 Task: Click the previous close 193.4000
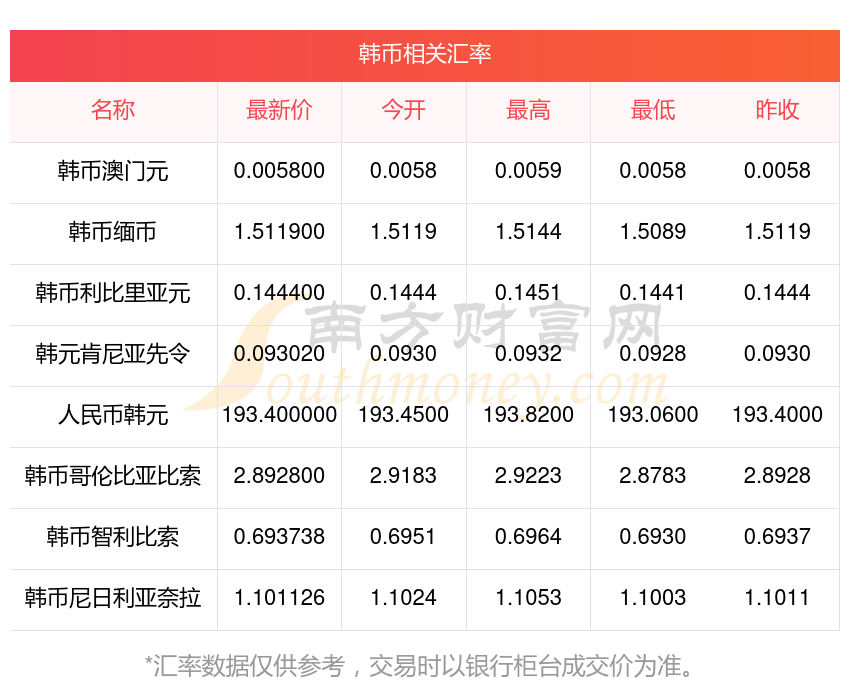click(x=777, y=415)
